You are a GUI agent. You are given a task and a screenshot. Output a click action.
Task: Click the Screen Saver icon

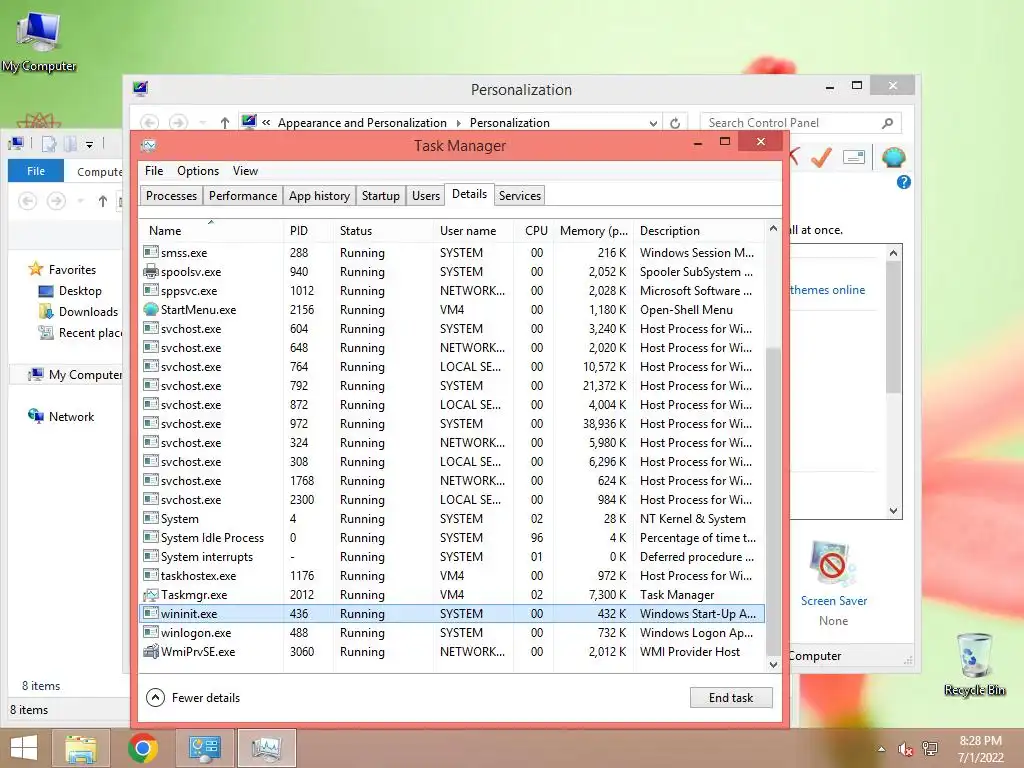pos(832,564)
